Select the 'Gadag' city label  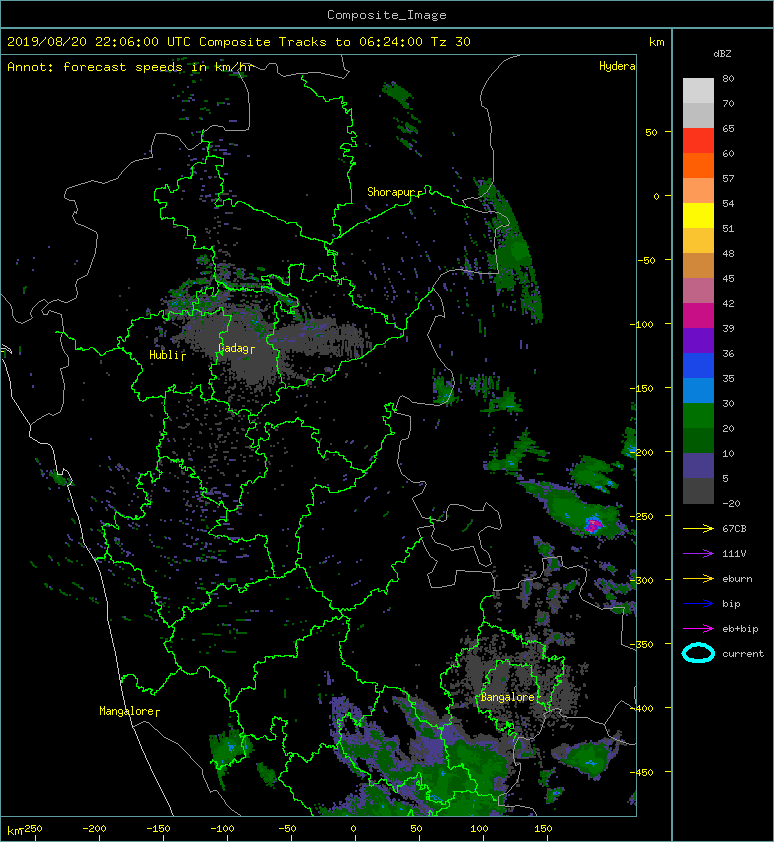tap(233, 348)
